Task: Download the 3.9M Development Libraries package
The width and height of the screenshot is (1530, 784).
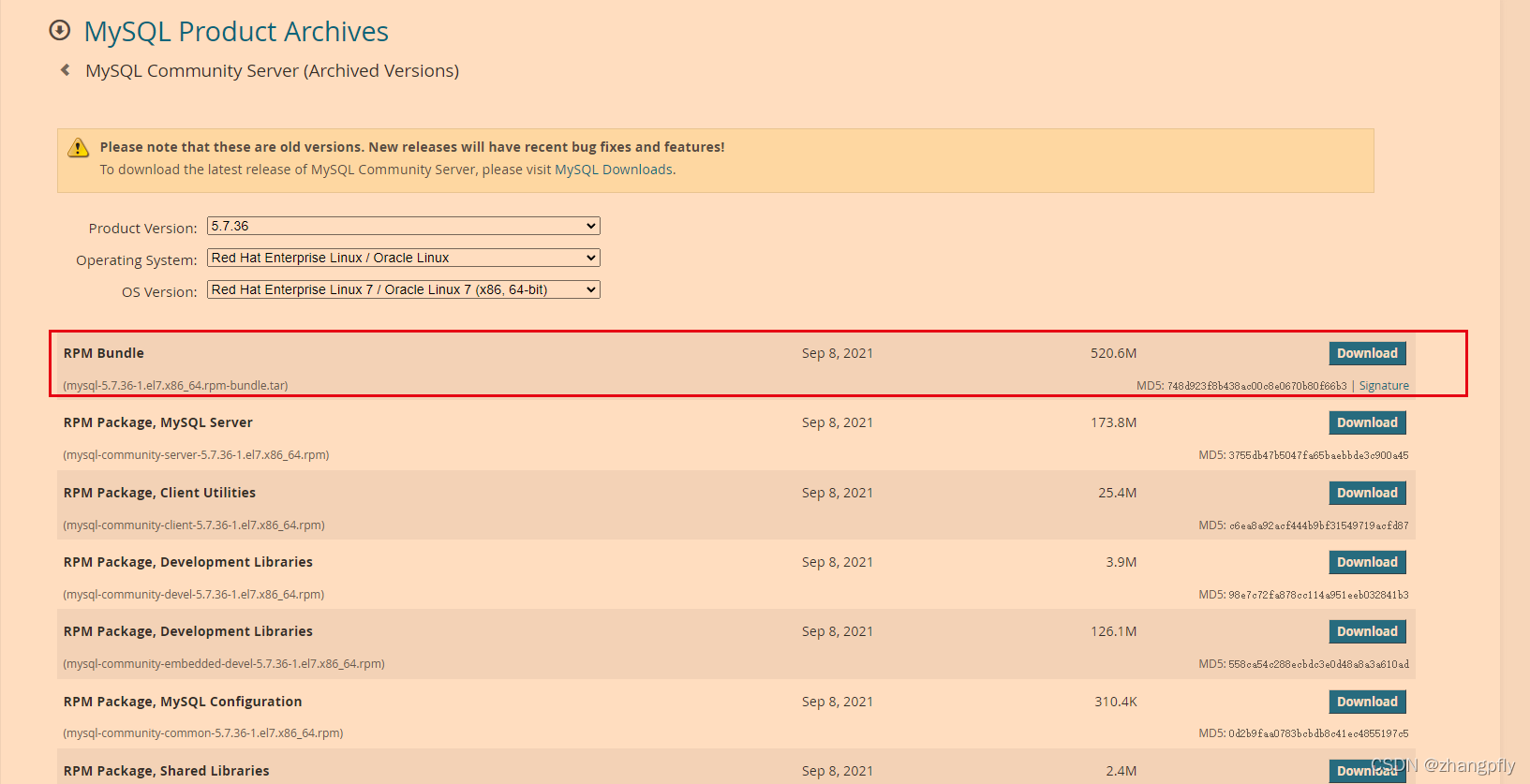Action: point(1367,562)
